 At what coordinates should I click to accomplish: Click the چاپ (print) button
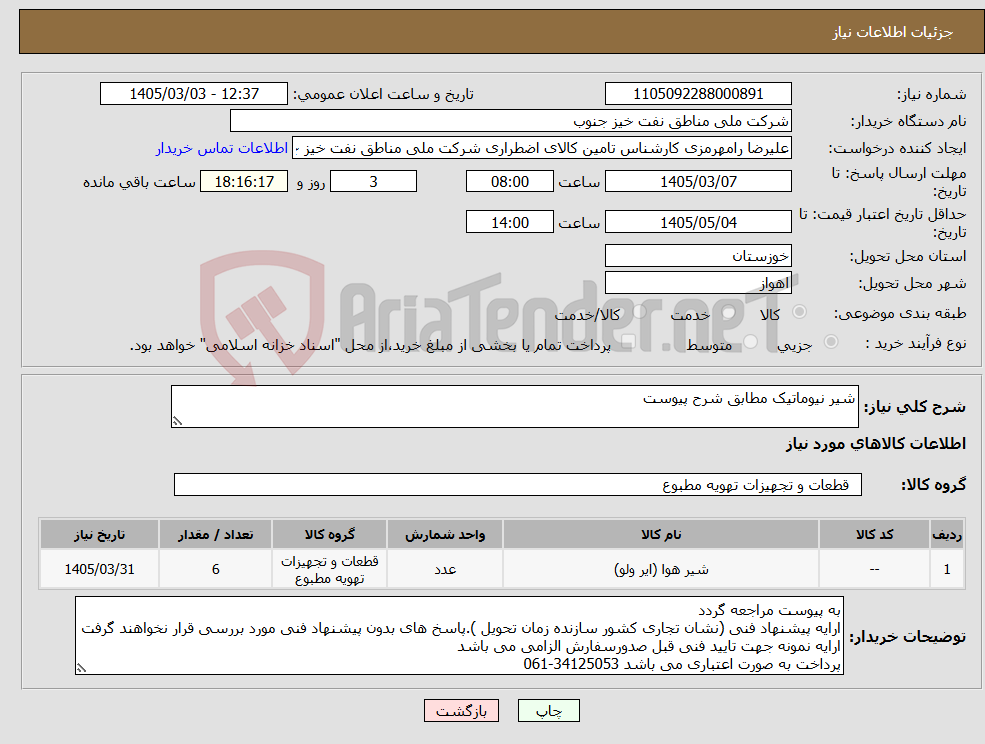pyautogui.click(x=548, y=711)
